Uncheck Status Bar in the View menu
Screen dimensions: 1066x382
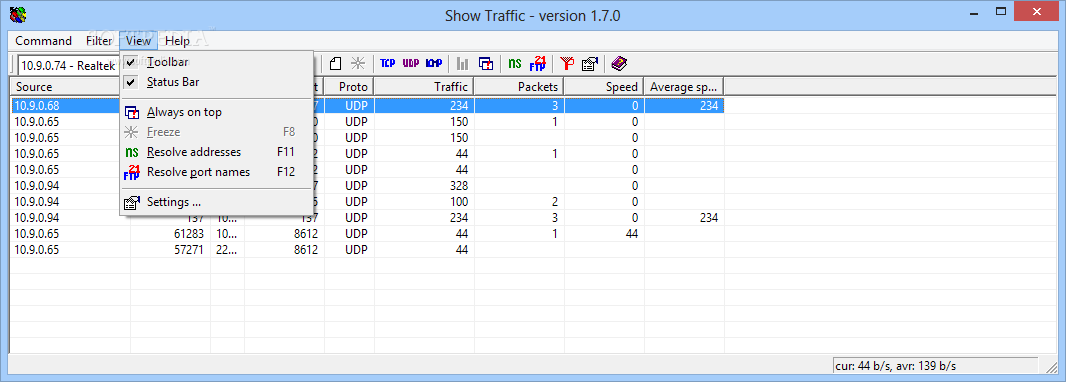point(216,82)
